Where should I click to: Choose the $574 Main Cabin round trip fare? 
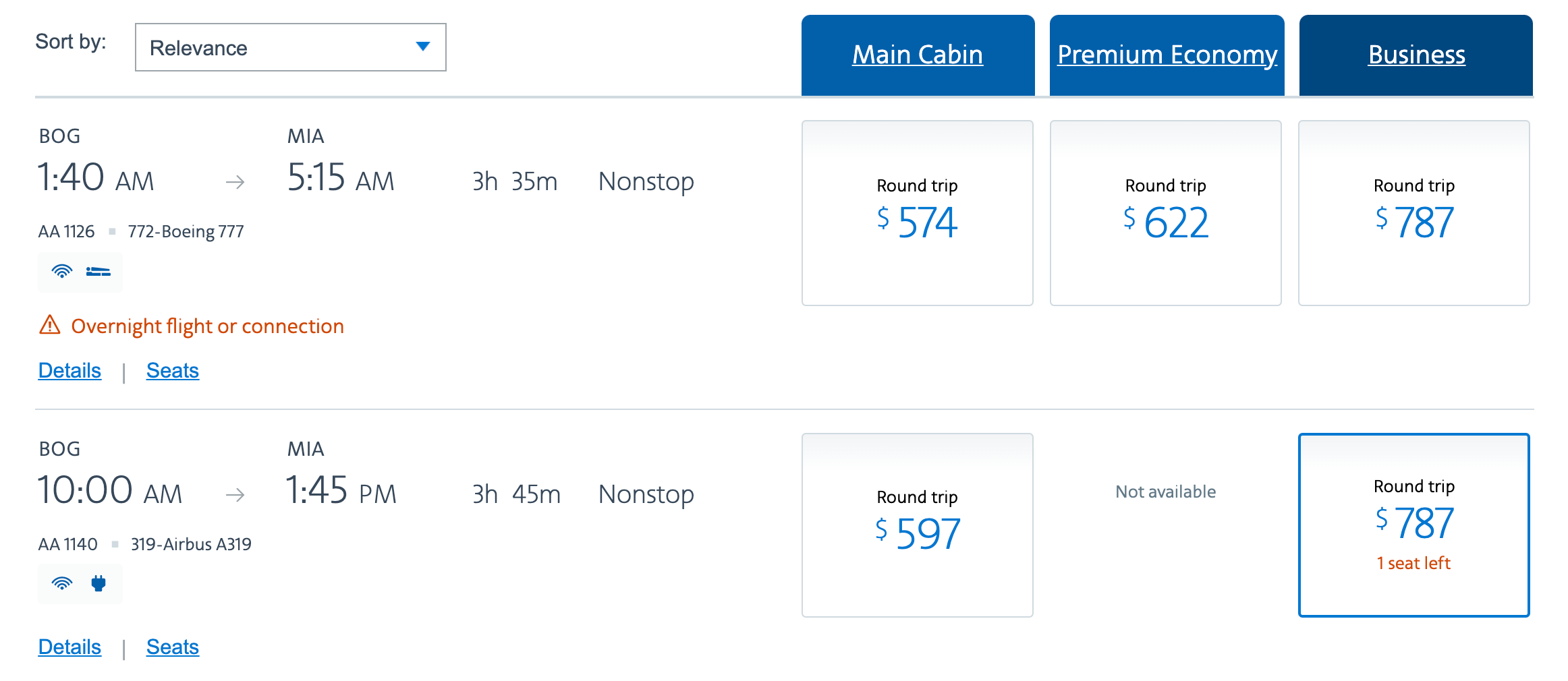[918, 213]
